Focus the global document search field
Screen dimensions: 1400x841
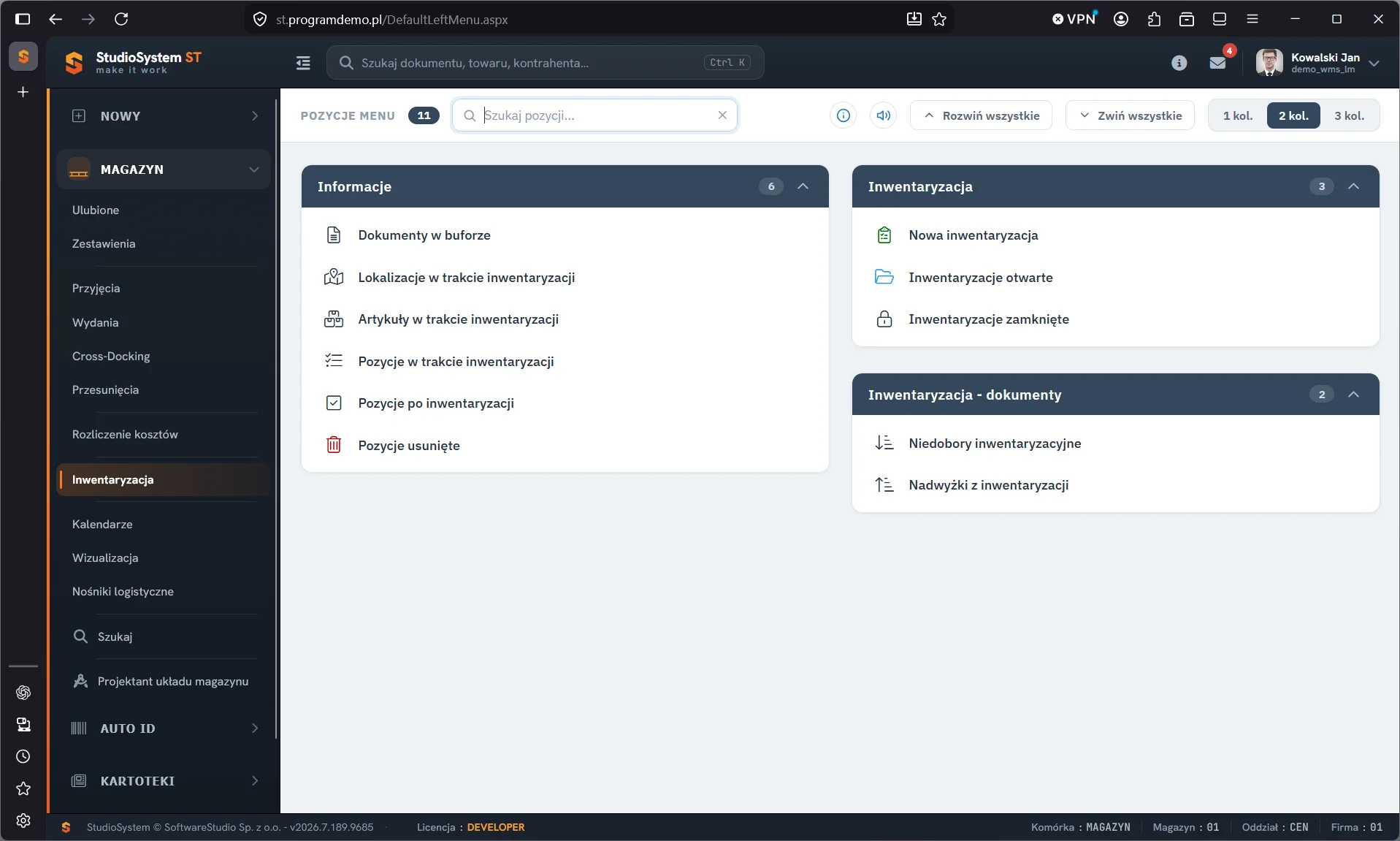(545, 63)
